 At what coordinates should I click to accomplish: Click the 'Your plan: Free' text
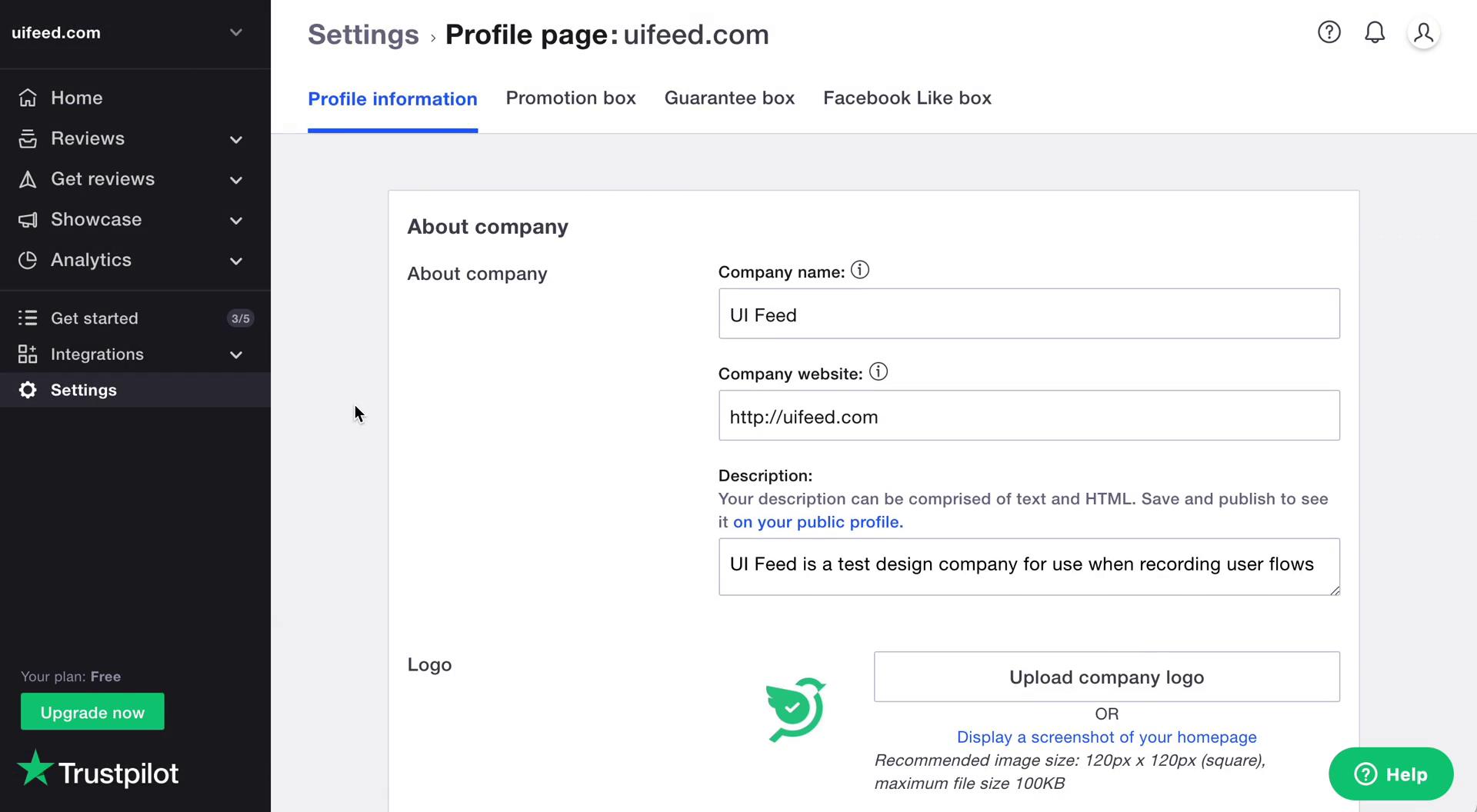pyautogui.click(x=71, y=677)
